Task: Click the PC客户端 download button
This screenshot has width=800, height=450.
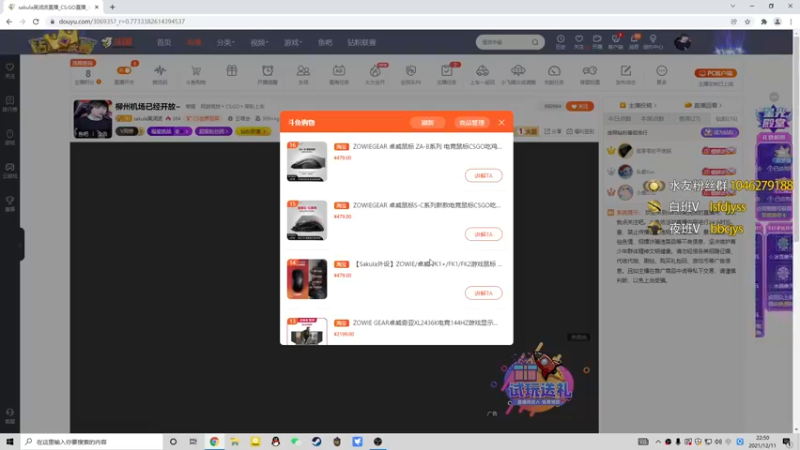Action: pyautogui.click(x=716, y=73)
